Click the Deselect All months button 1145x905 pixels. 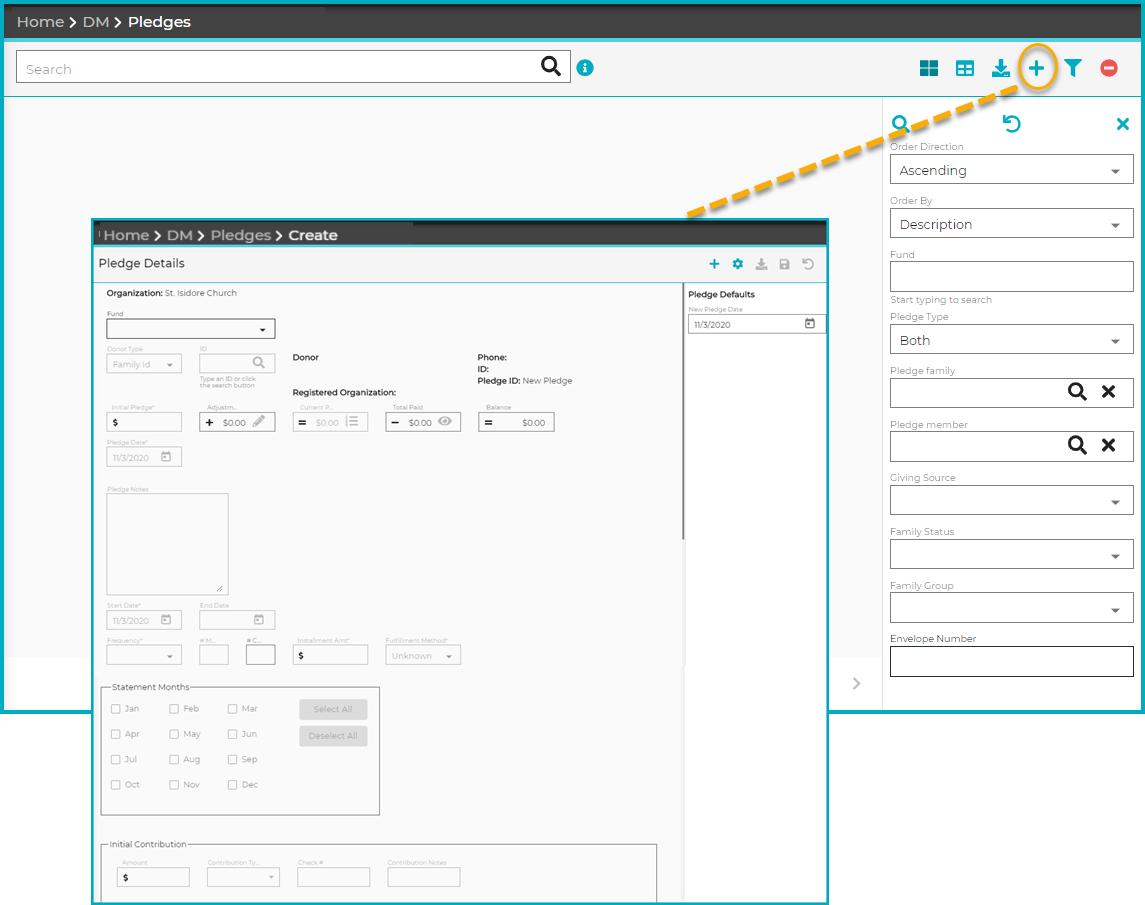pos(333,736)
